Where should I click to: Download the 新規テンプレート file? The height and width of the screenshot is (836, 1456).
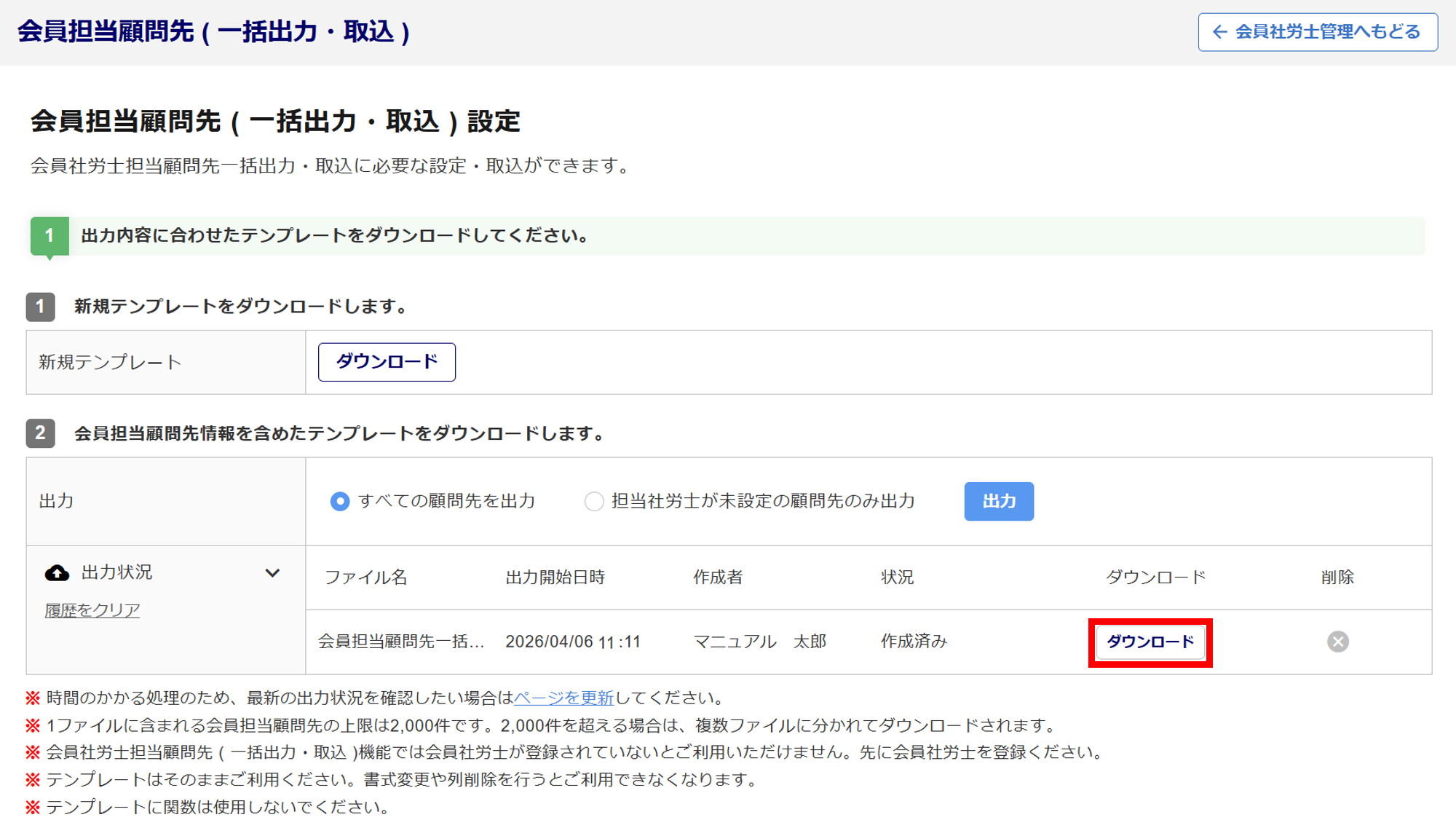pos(387,362)
